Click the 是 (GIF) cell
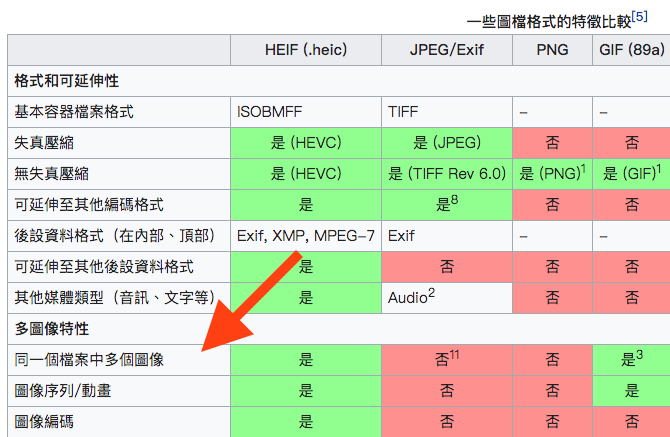The height and width of the screenshot is (437, 670). (x=632, y=174)
